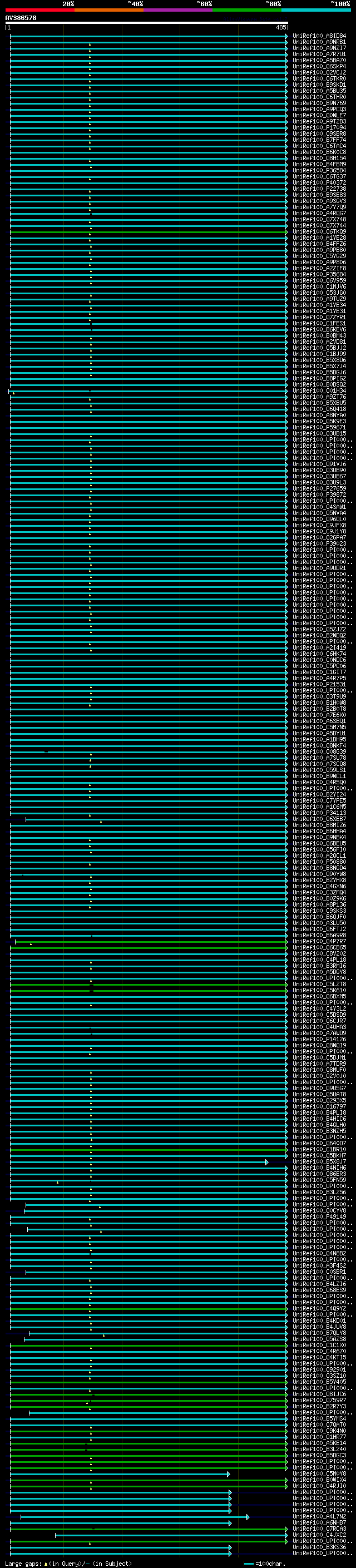Select hit label UniRef100_C3ZMQ4
Image resolution: width=356 pixels, height=1568 pixels.
tap(319, 892)
